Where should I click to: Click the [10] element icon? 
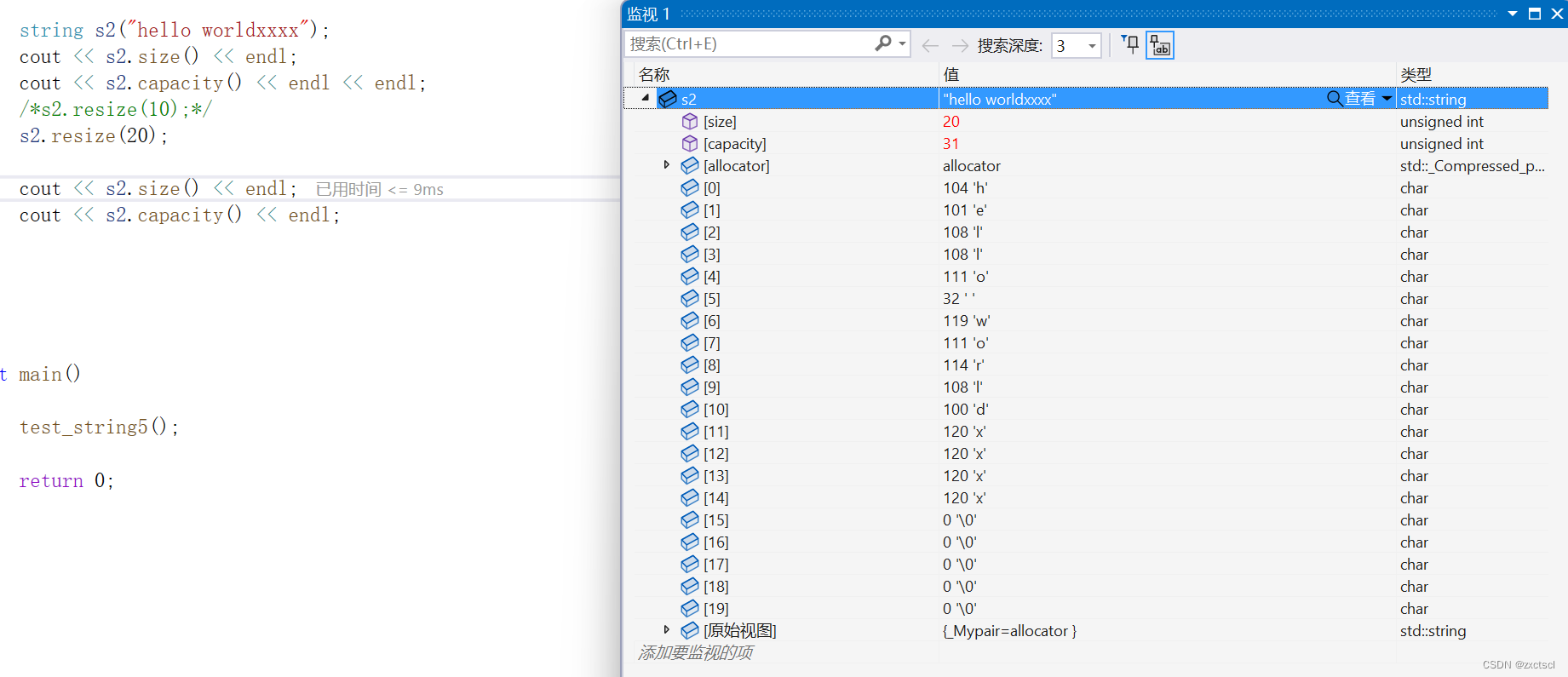tap(690, 409)
